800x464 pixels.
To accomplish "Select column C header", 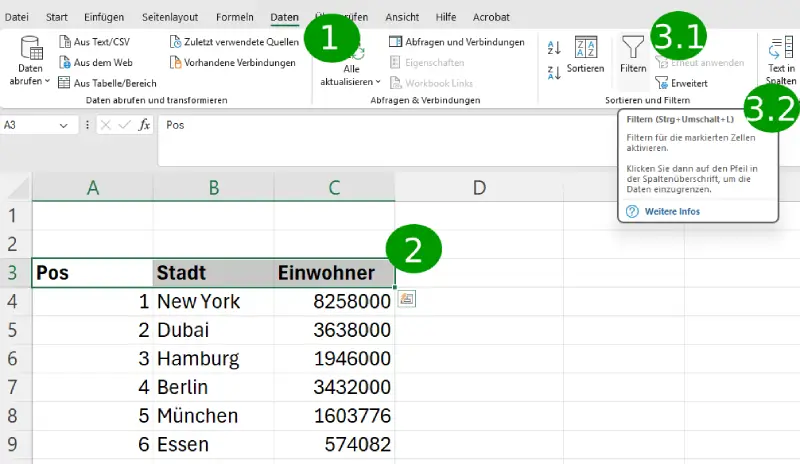I will tap(334, 187).
